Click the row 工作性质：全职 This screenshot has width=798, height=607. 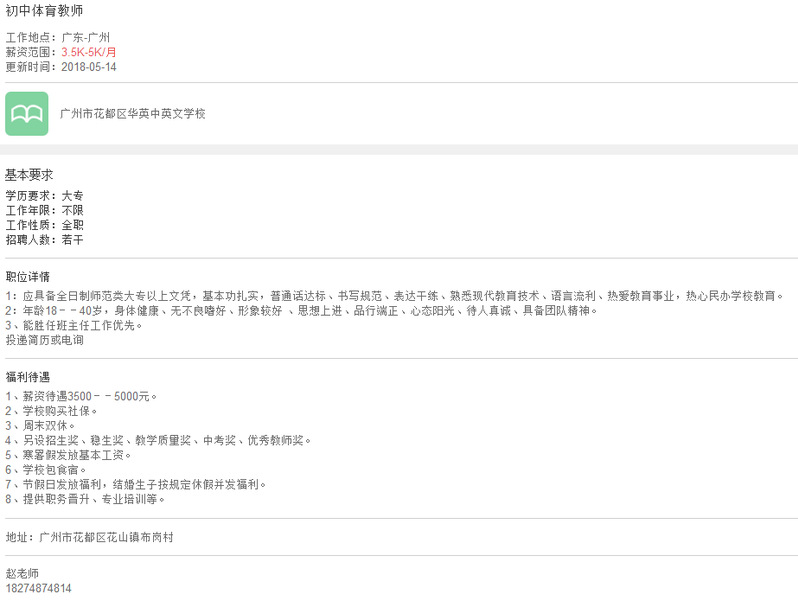(x=44, y=225)
